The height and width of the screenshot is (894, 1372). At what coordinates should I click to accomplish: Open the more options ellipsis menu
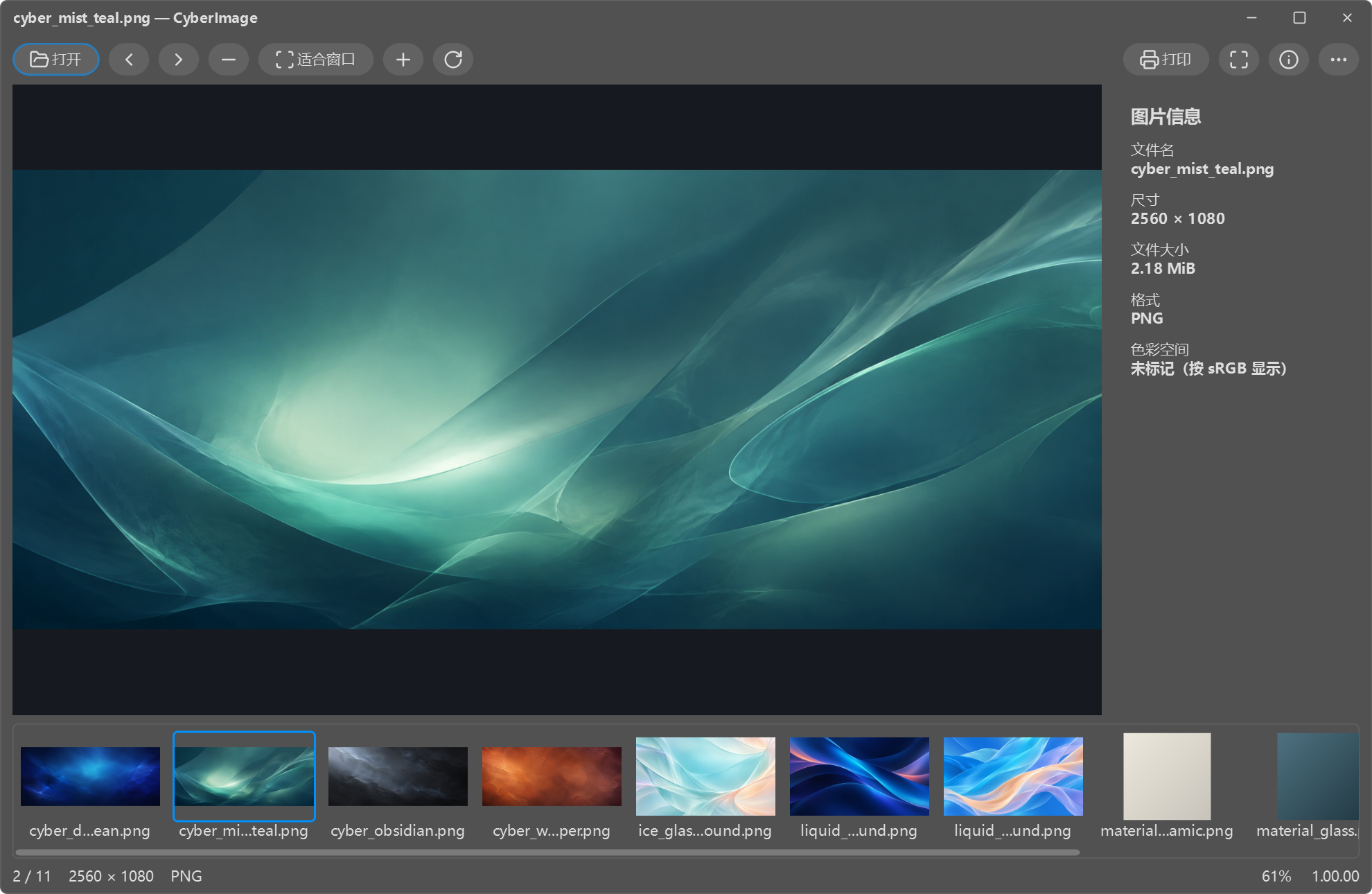1339,60
